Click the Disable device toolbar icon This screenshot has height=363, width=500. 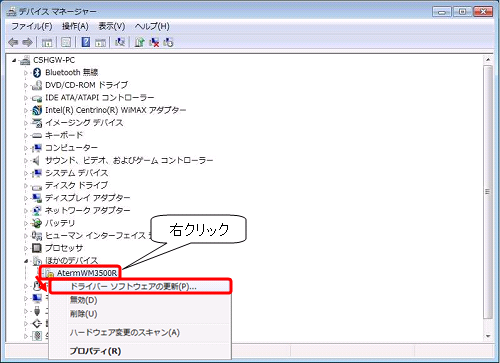point(168,42)
